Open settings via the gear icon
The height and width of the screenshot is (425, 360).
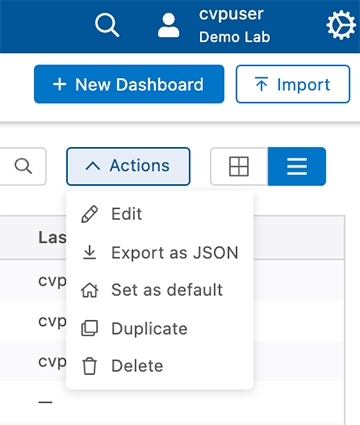[x=341, y=25]
